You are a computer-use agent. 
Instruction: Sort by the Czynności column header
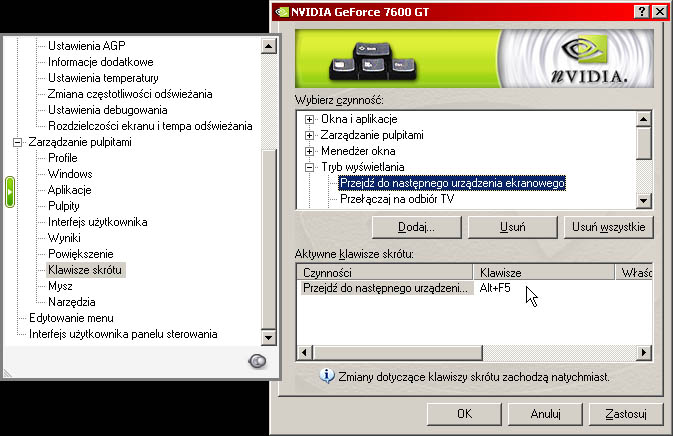coord(385,272)
